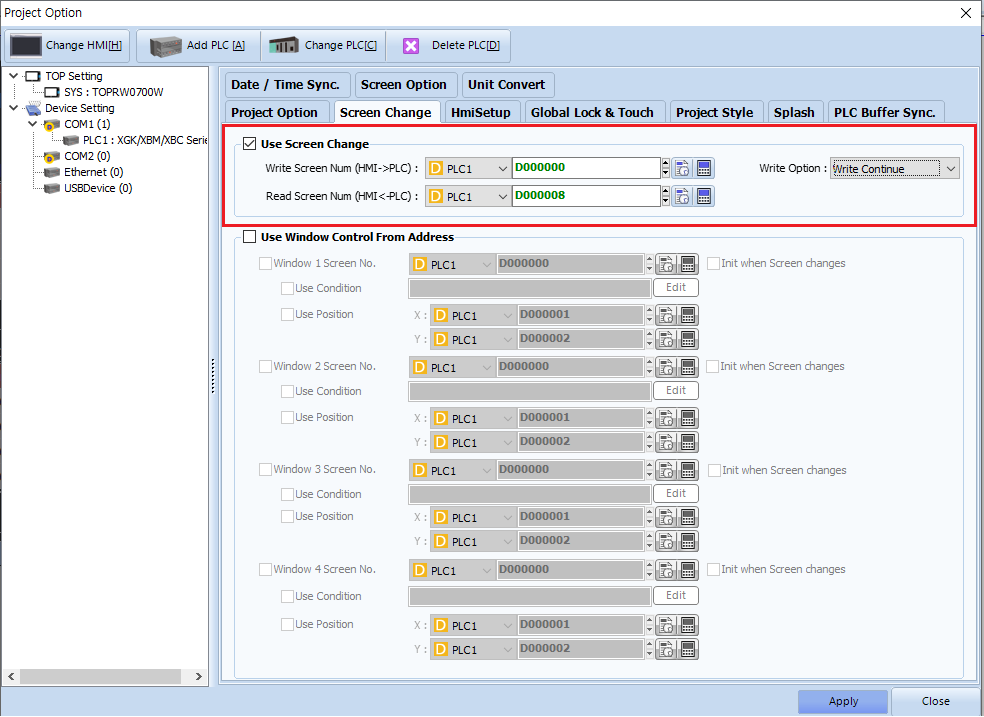The image size is (984, 717).
Task: Open PLC1 dropdown for Write Screen Num
Action: pos(468,169)
